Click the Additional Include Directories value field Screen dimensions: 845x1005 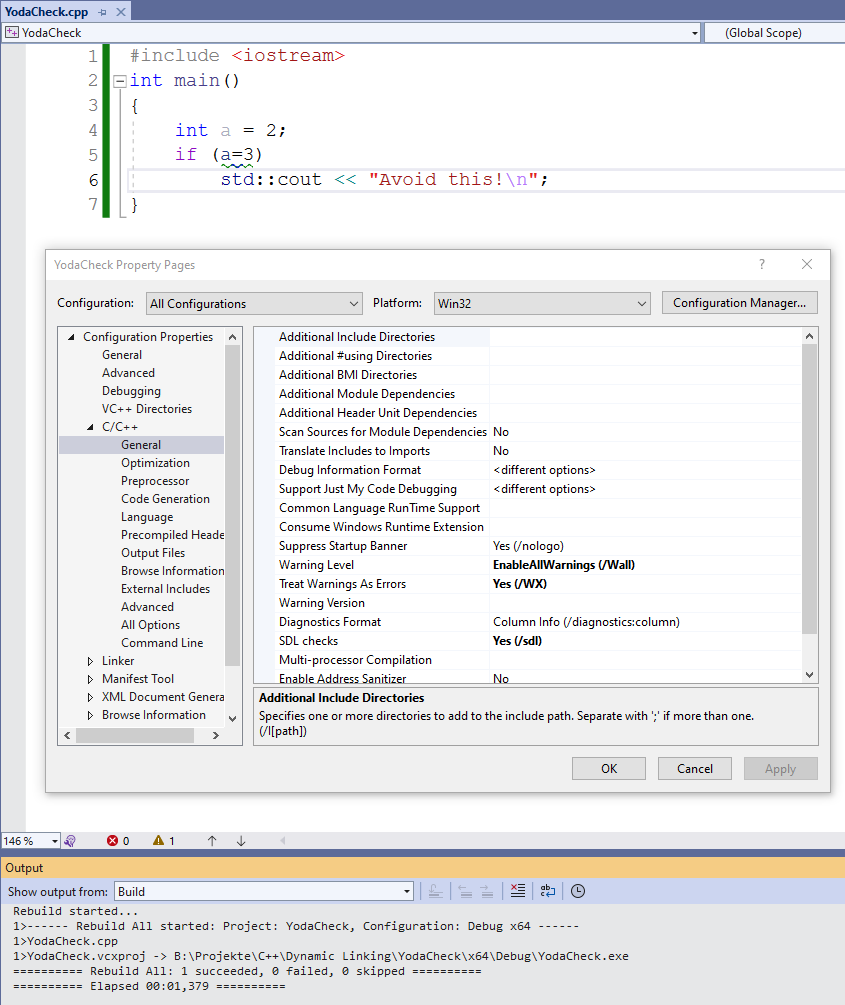point(645,336)
